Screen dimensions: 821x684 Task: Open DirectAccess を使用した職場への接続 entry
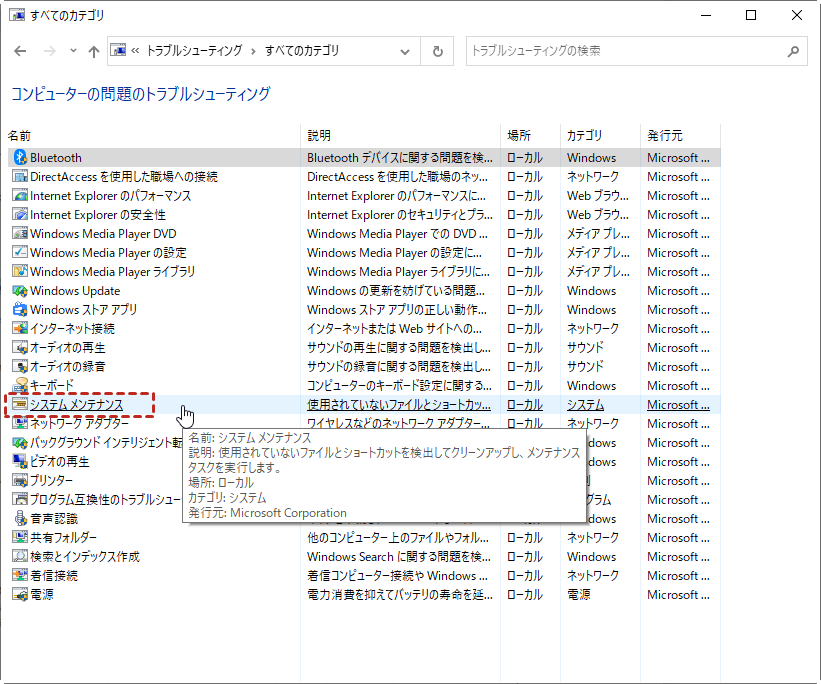point(124,176)
